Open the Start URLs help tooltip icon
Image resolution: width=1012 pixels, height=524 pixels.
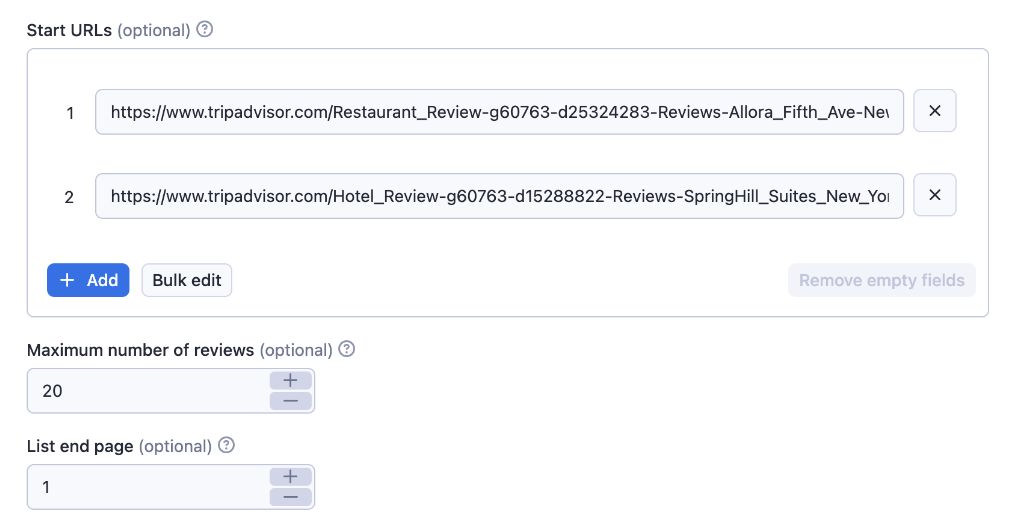[205, 30]
